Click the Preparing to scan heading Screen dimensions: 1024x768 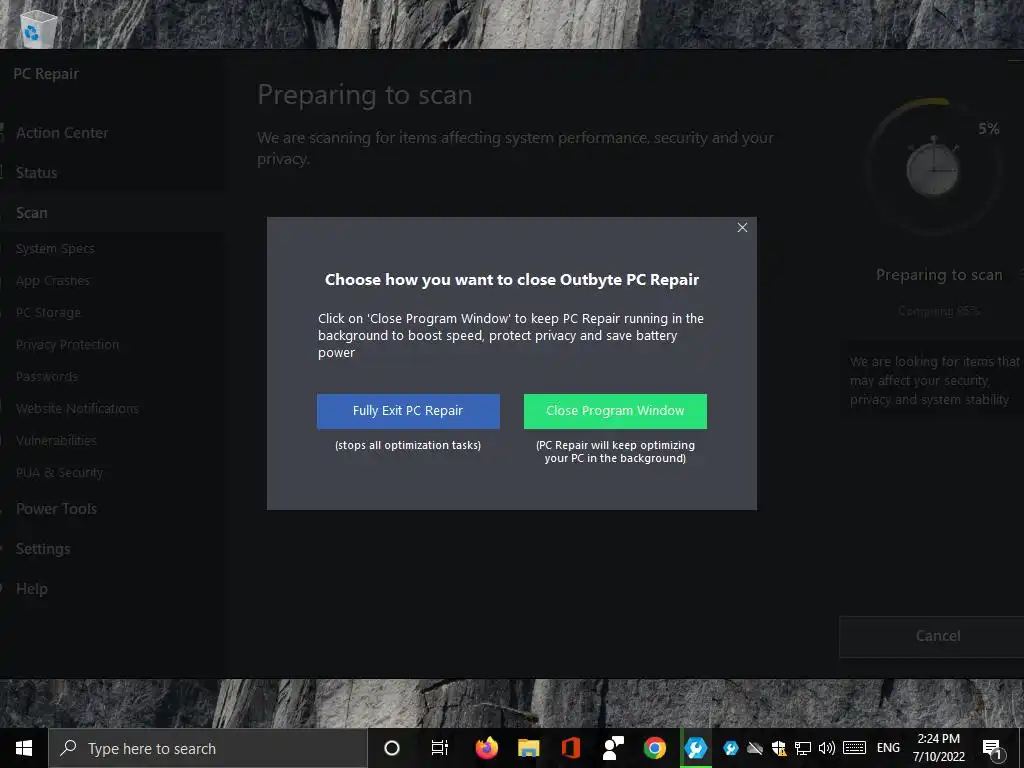tap(364, 95)
